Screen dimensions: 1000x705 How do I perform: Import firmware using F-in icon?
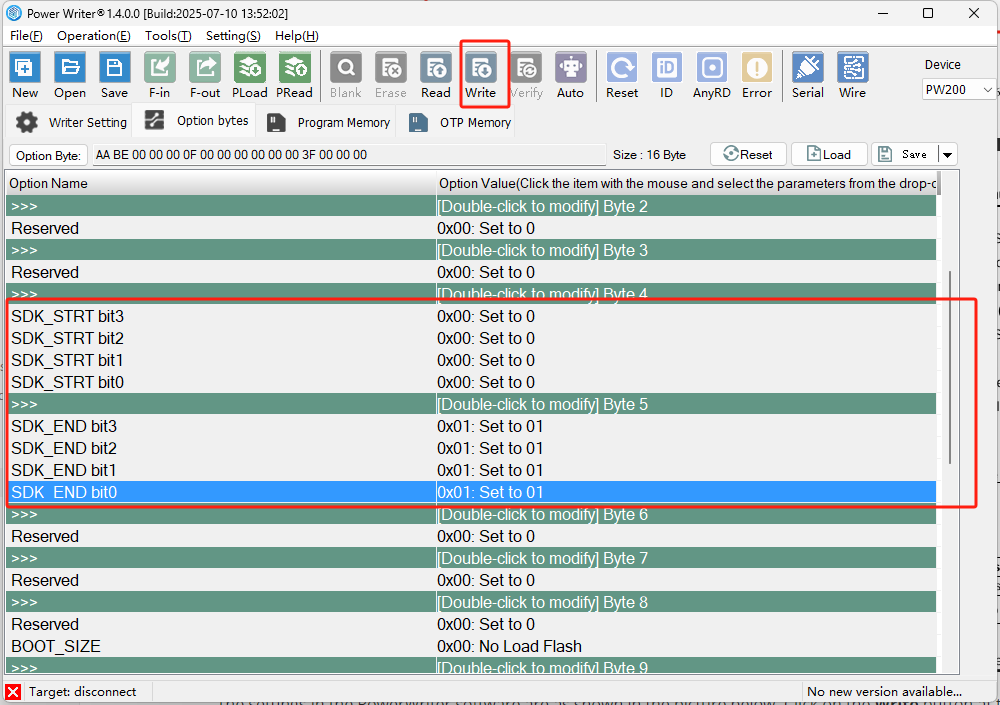pyautogui.click(x=159, y=75)
